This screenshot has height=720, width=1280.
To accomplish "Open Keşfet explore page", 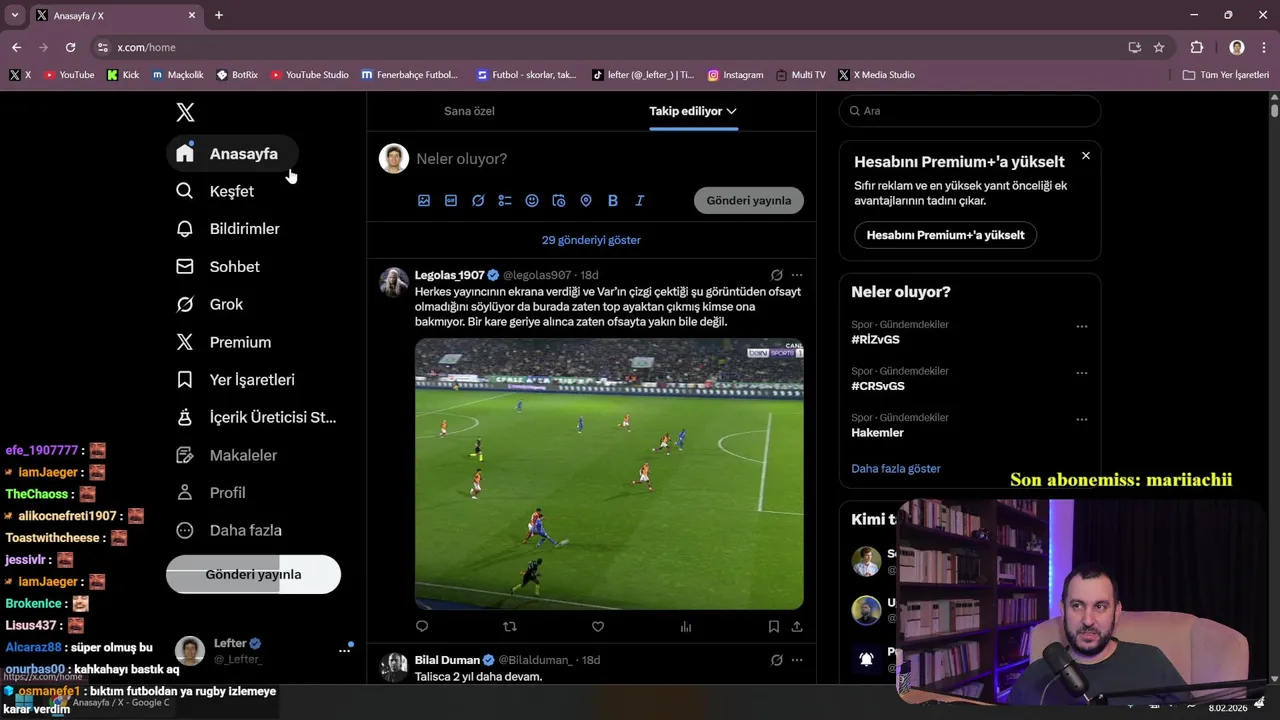I will [x=214, y=191].
